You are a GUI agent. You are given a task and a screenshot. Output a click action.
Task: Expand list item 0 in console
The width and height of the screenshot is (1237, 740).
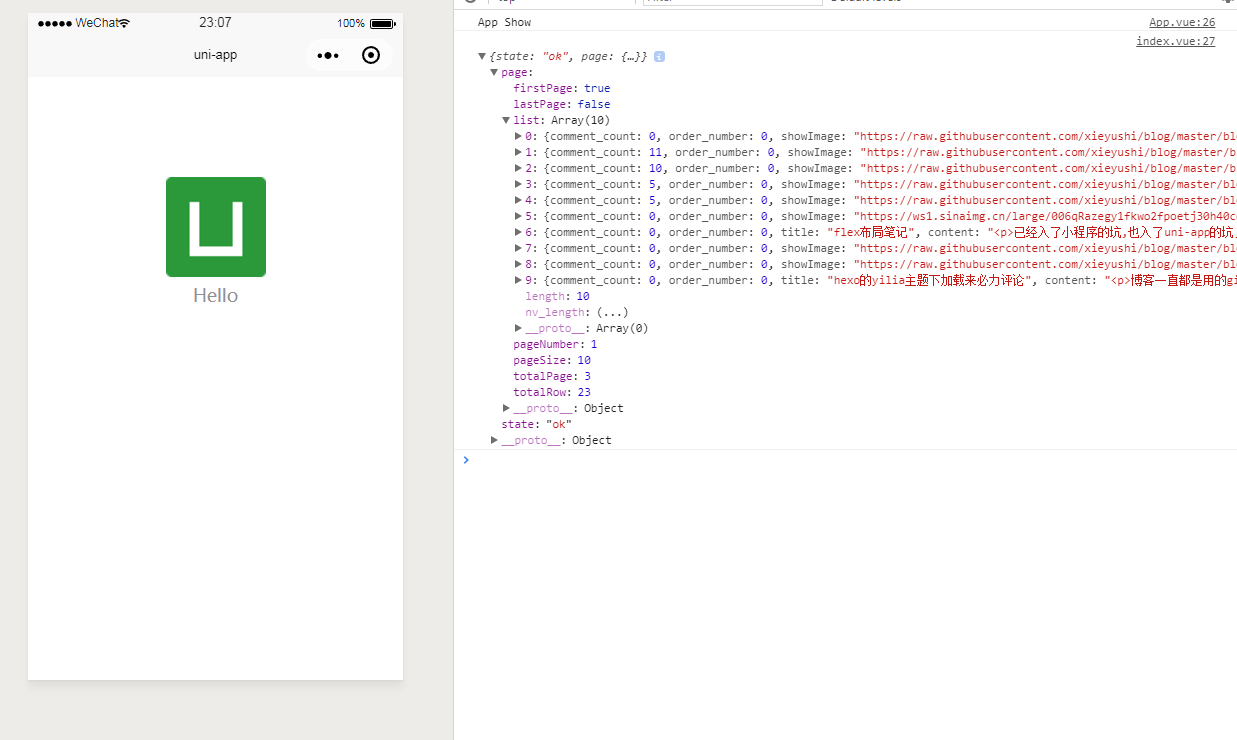518,136
